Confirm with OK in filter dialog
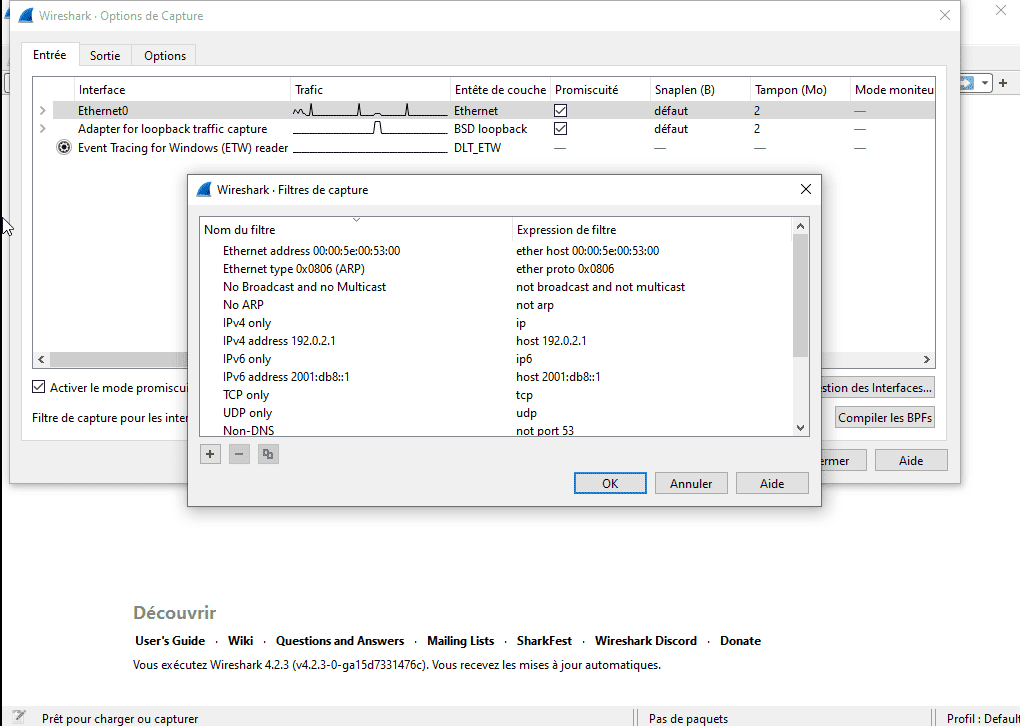This screenshot has width=1020, height=726. [610, 483]
